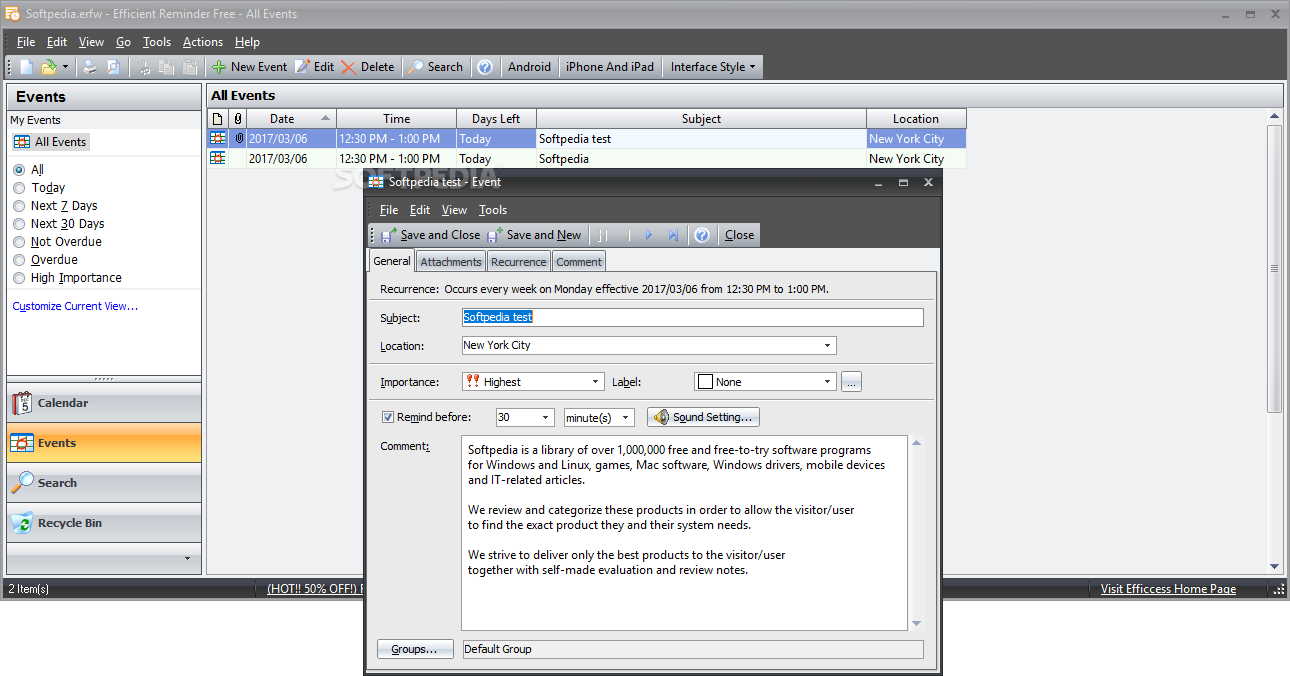Click the attachment paperclip column header
Image resolution: width=1290 pixels, height=676 pixels.
pyautogui.click(x=238, y=119)
